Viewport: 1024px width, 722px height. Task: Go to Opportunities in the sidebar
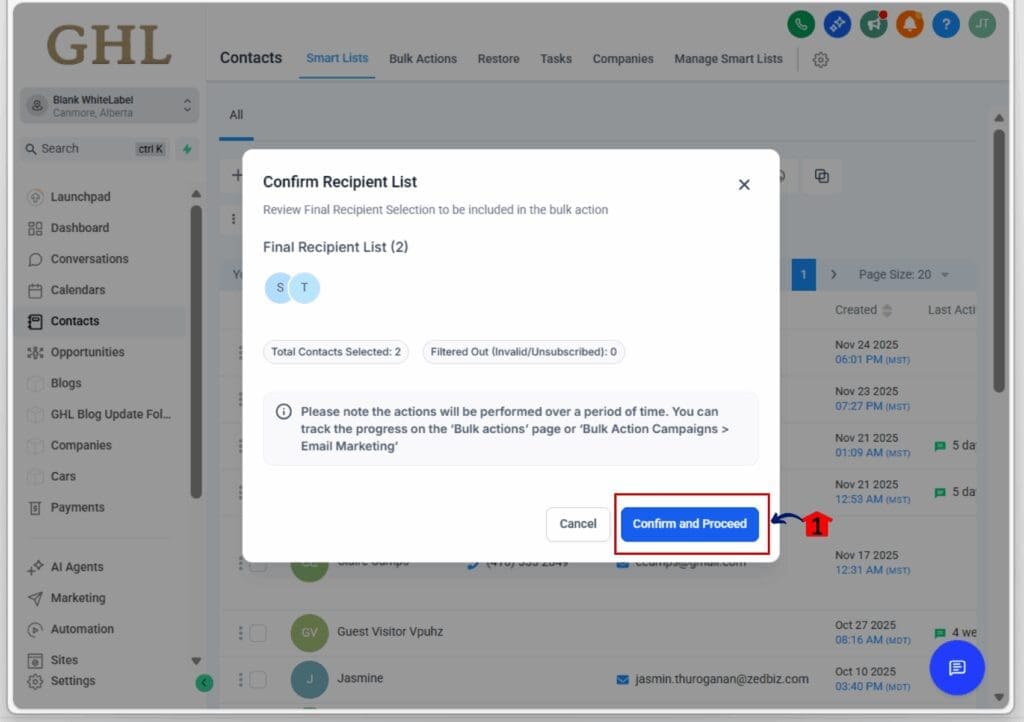(88, 352)
